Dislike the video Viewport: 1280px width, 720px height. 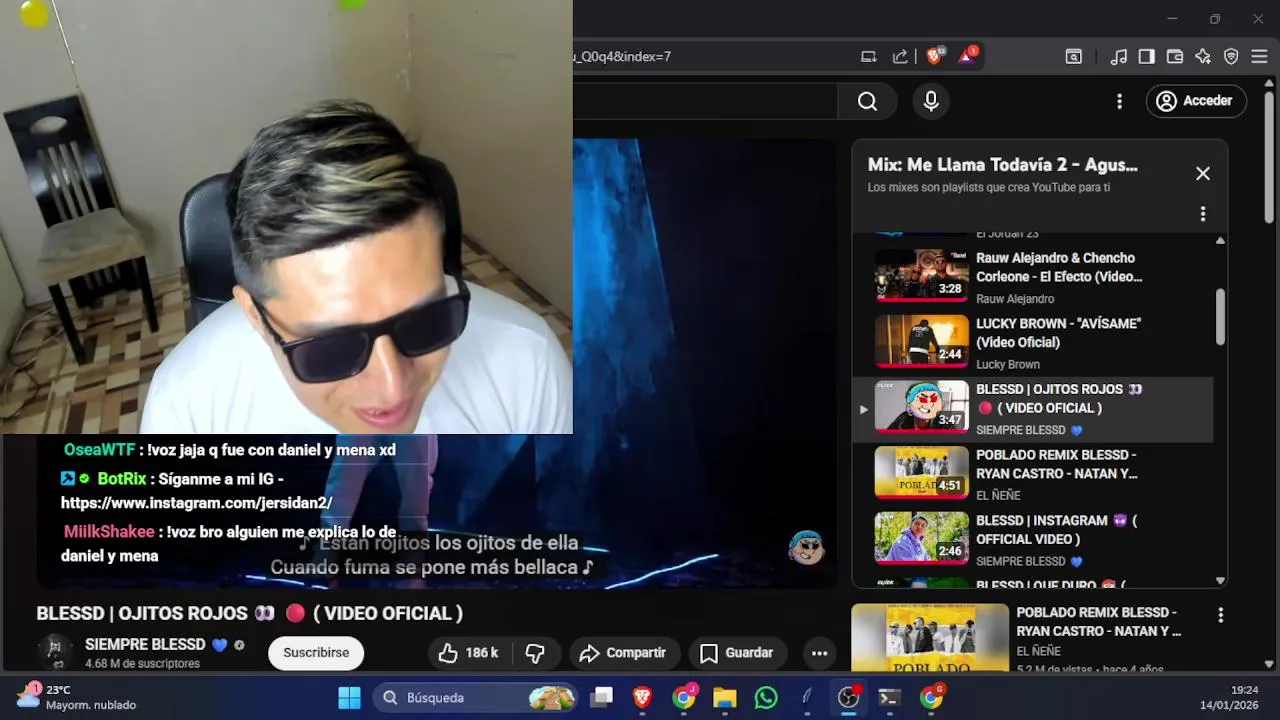(x=536, y=653)
